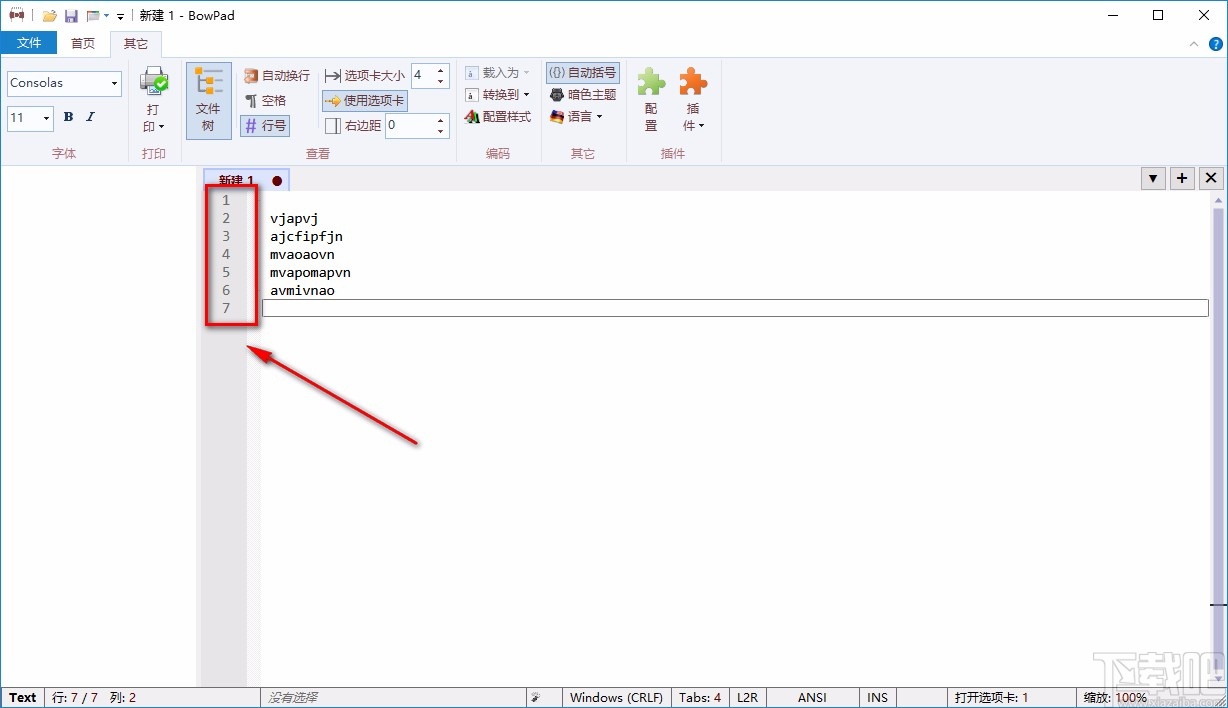This screenshot has height=708, width=1228.
Task: Click the right margin value field
Action: point(409,125)
